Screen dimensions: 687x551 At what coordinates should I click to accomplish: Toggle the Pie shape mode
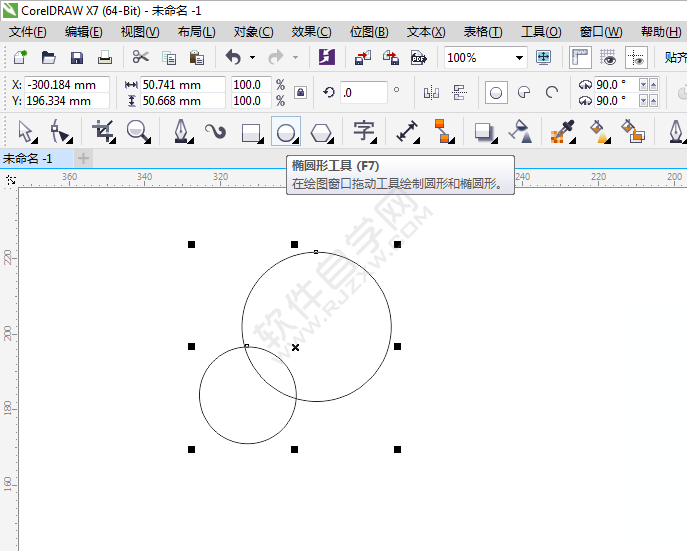[x=523, y=93]
